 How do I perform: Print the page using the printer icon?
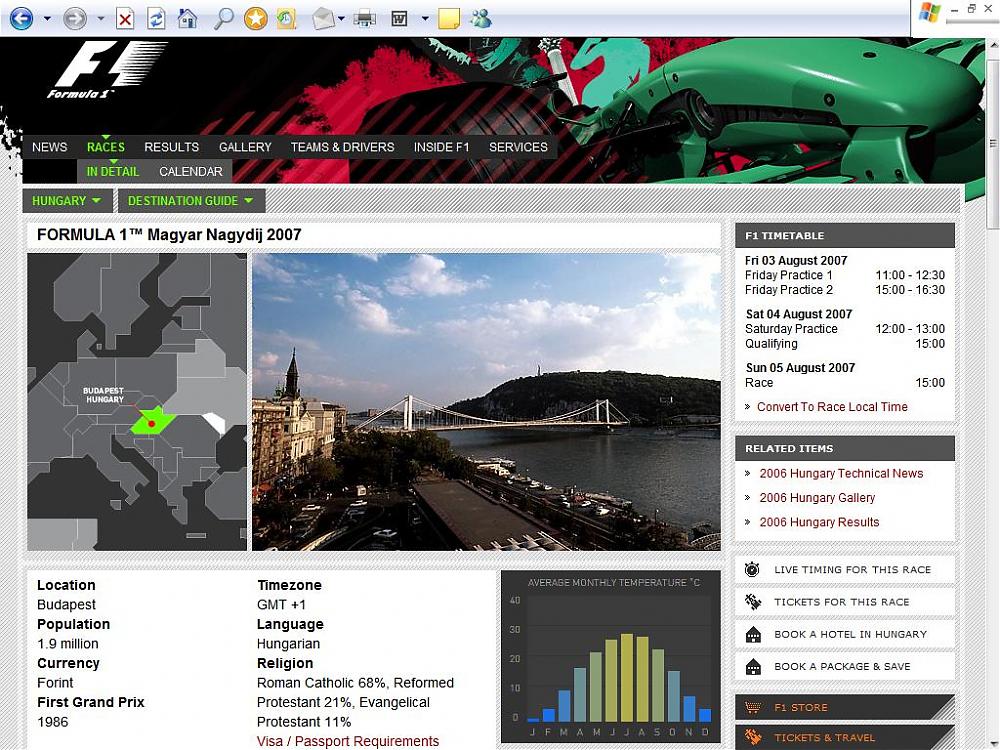pos(364,18)
